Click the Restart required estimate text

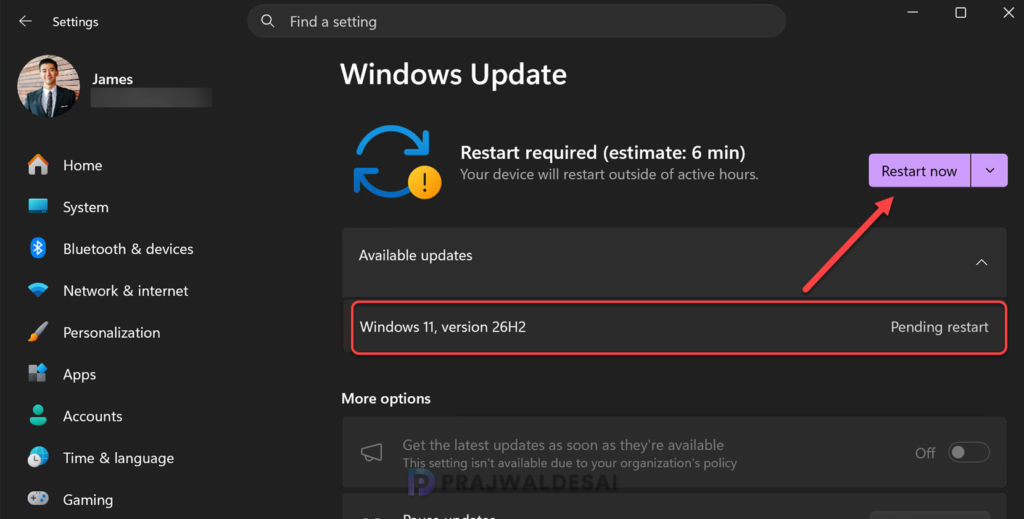603,152
